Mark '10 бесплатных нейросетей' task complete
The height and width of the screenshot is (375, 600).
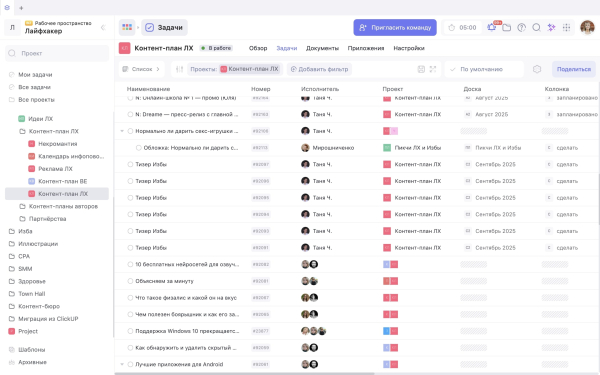[130, 264]
